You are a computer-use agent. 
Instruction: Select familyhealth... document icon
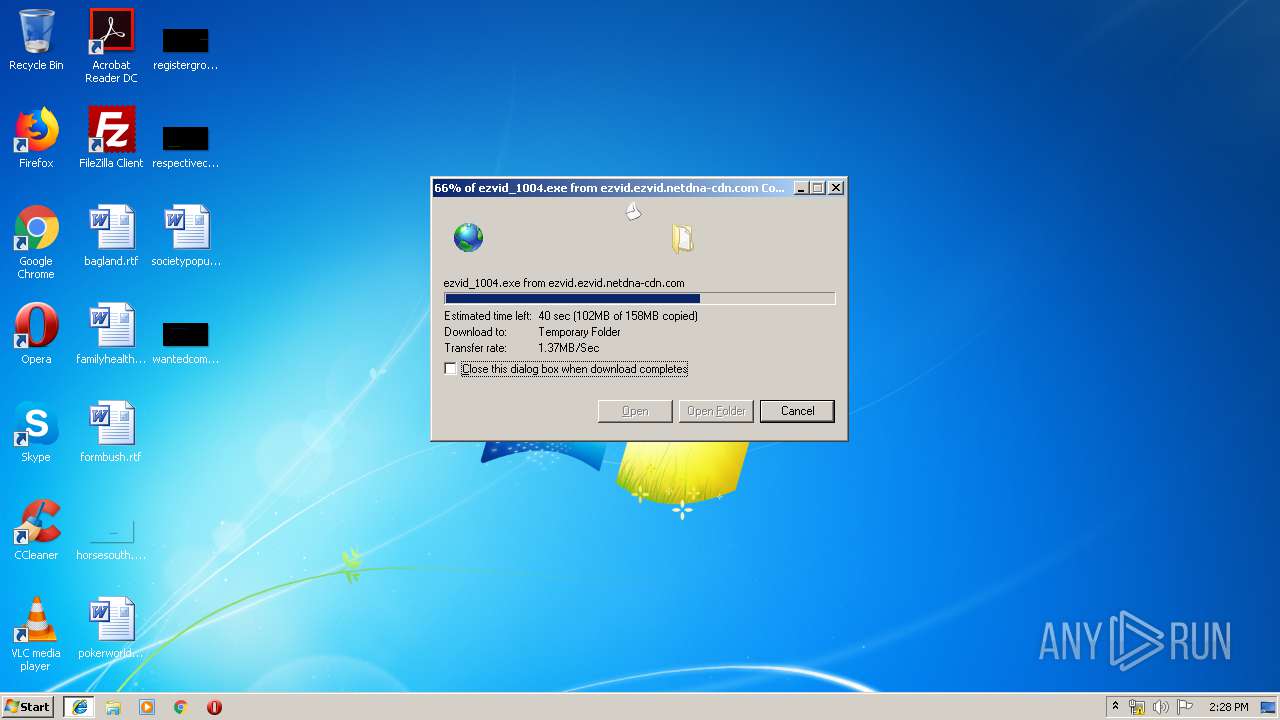pos(111,334)
